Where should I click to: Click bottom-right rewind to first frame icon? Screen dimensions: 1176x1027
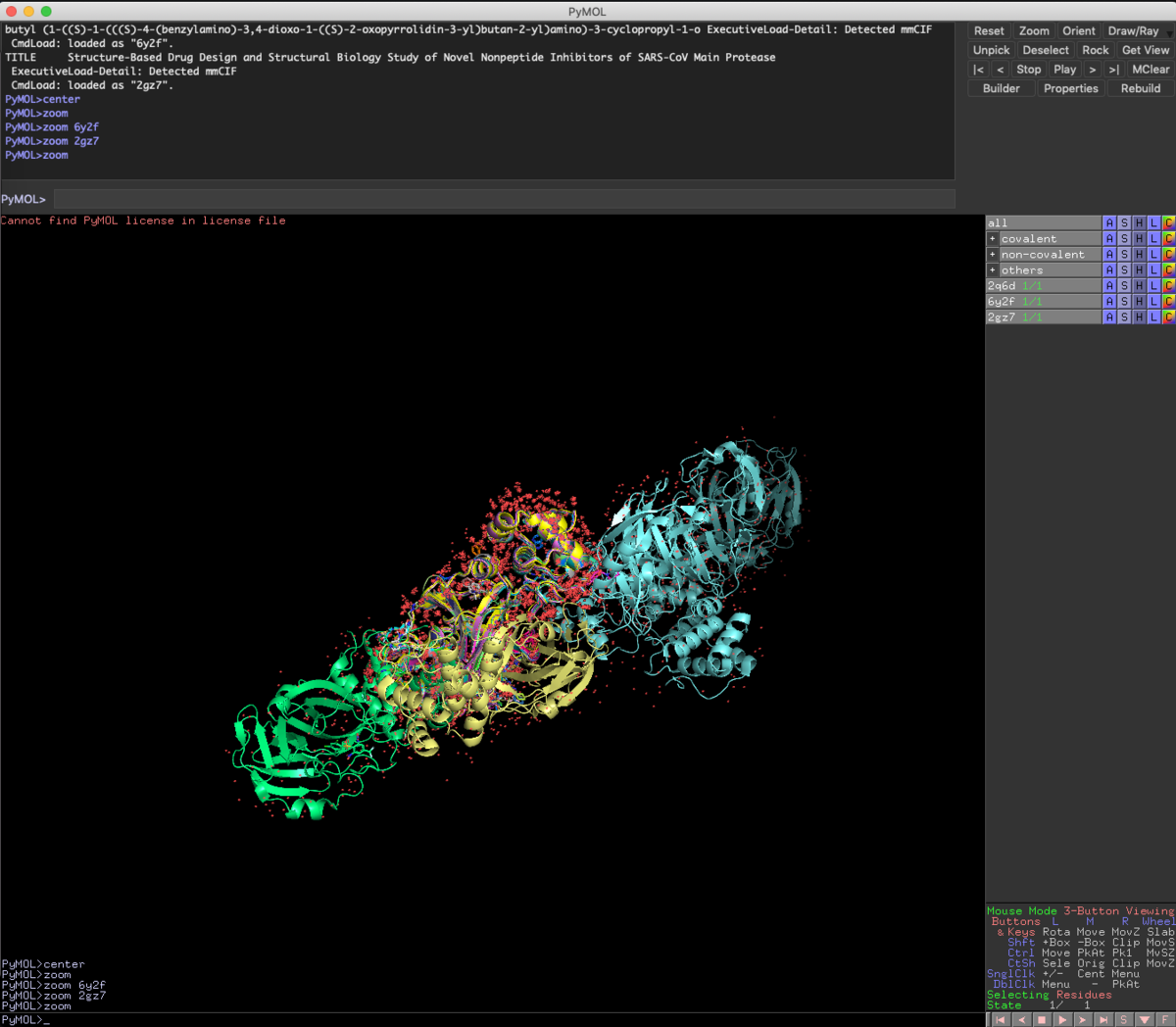point(1000,1020)
